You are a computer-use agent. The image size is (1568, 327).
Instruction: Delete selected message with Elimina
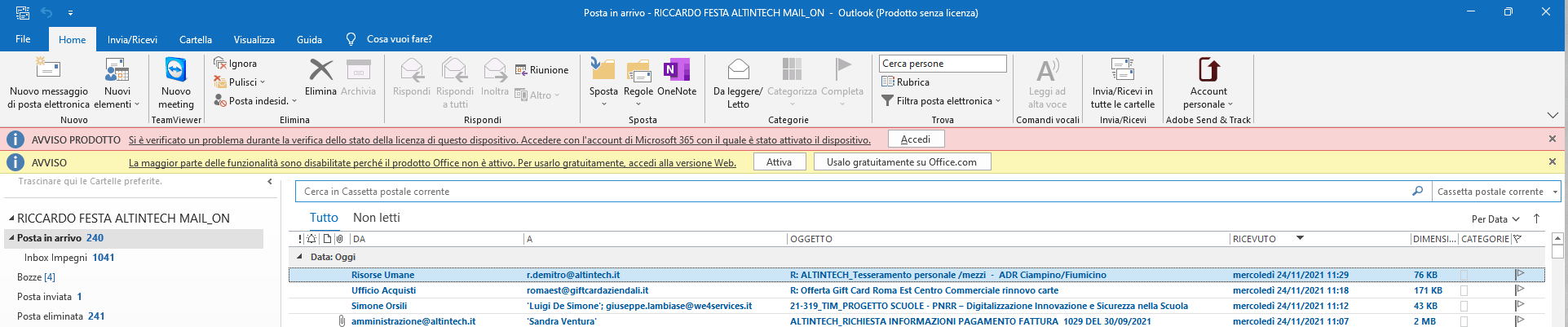pos(320,78)
